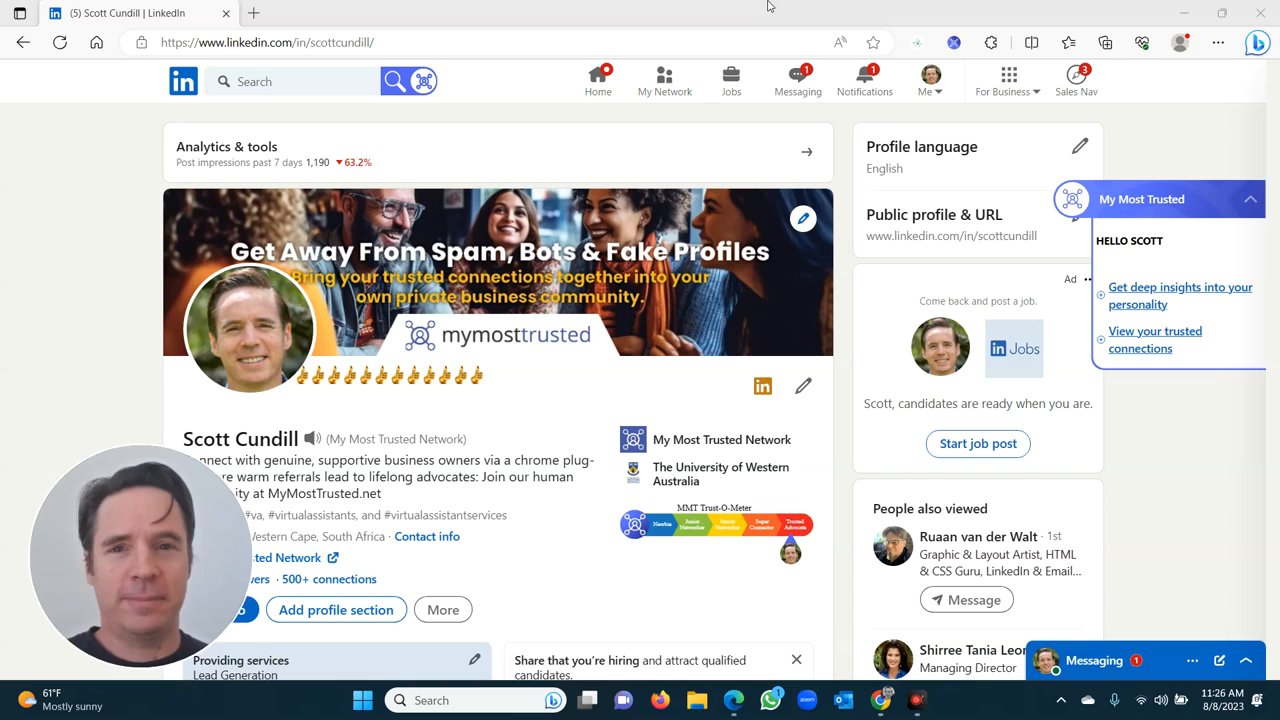Viewport: 1280px width, 720px height.
Task: Click the LinkedIn logo
Action: [x=183, y=81]
